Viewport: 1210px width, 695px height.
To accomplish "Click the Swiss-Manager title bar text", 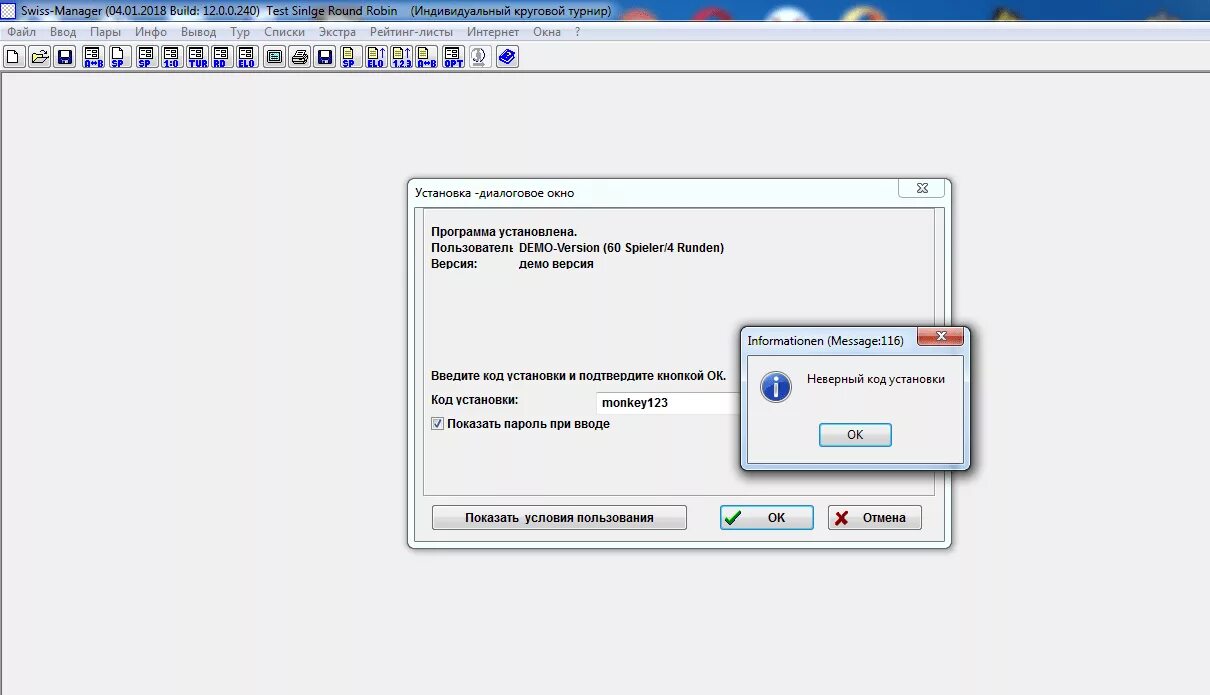I will point(315,10).
